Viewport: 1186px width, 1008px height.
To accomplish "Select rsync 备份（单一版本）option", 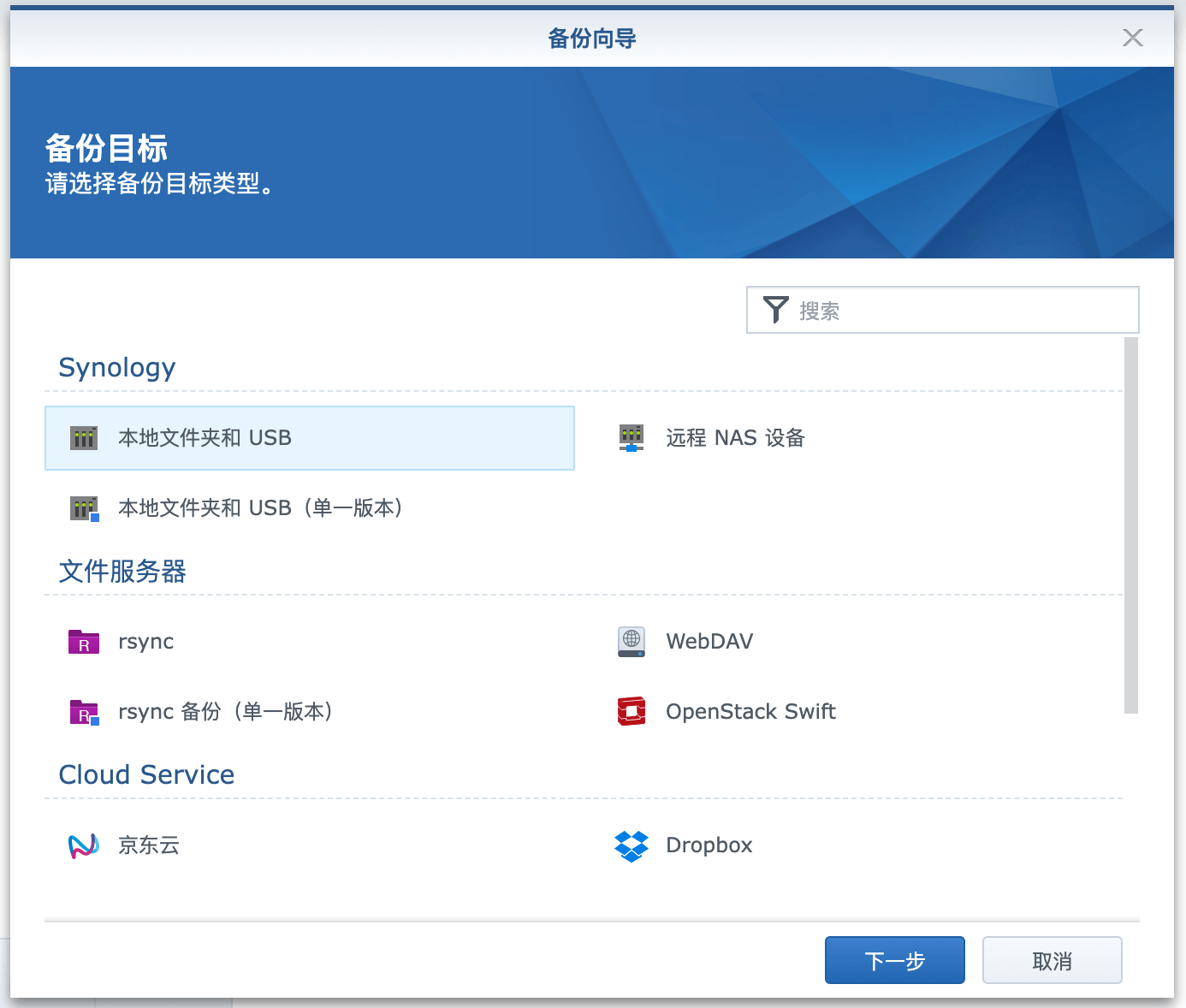I will (x=226, y=712).
